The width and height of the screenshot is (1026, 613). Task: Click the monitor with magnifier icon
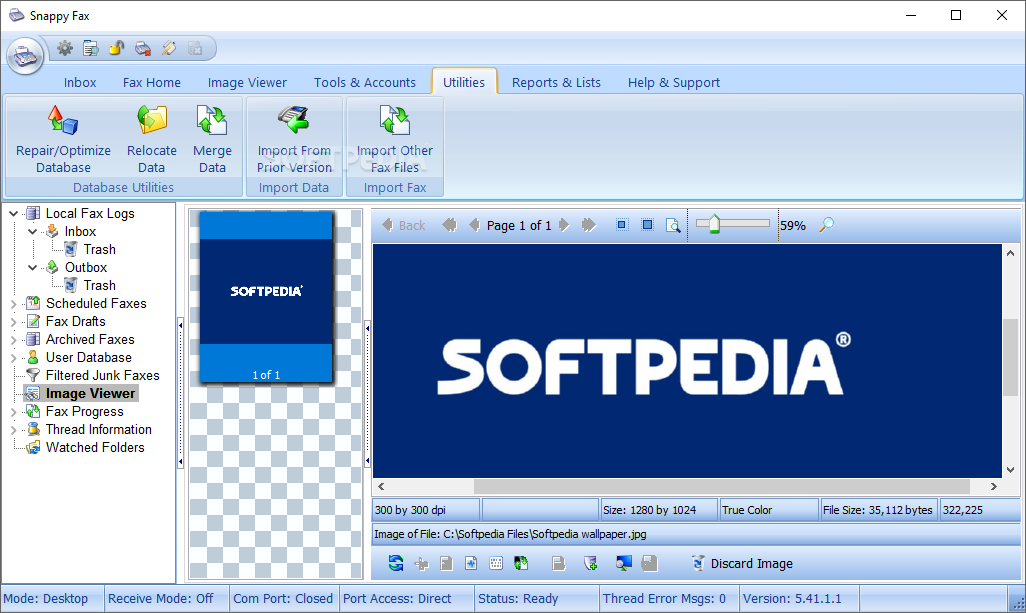(x=624, y=563)
